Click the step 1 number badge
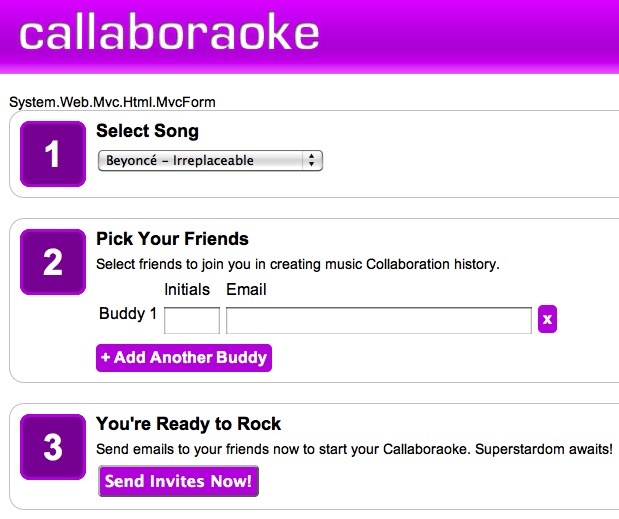Screen dimensions: 619x519 [53, 154]
